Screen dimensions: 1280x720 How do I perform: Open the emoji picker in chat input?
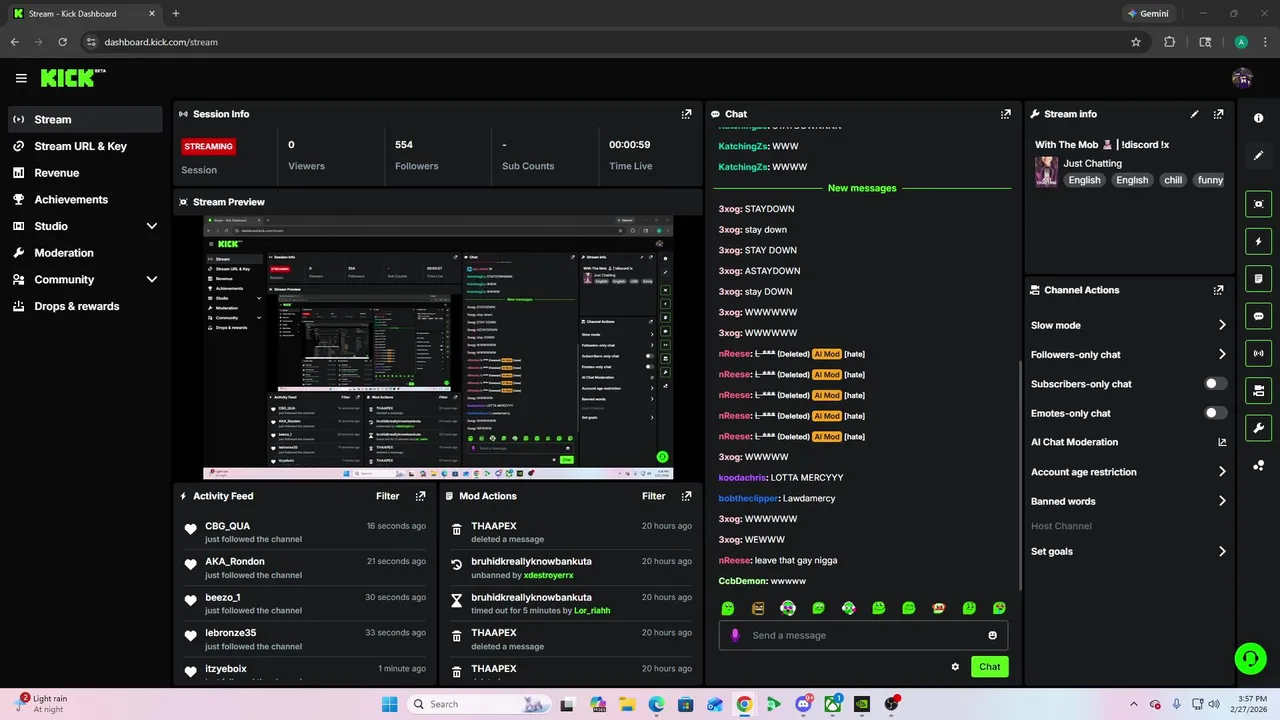[992, 635]
